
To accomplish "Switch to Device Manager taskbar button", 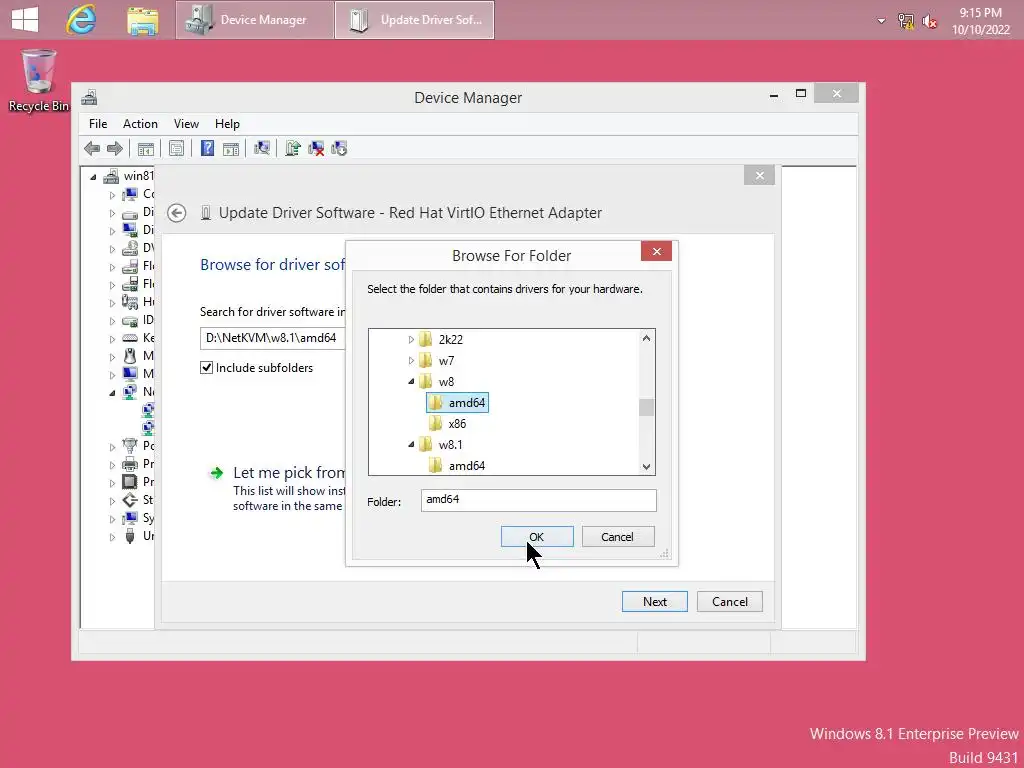I will pyautogui.click(x=255, y=20).
